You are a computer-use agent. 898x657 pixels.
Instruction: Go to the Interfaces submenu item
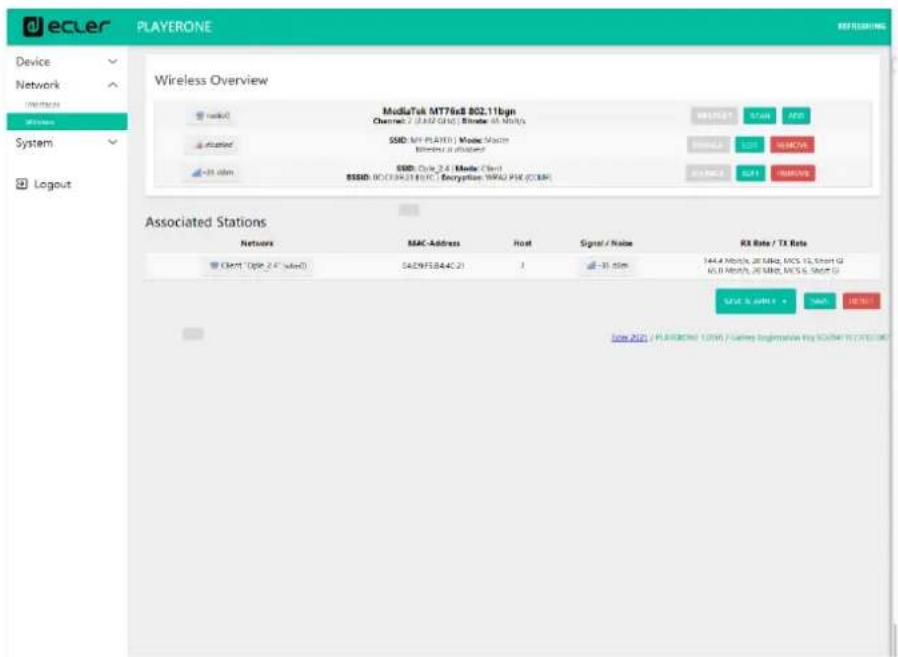point(42,104)
